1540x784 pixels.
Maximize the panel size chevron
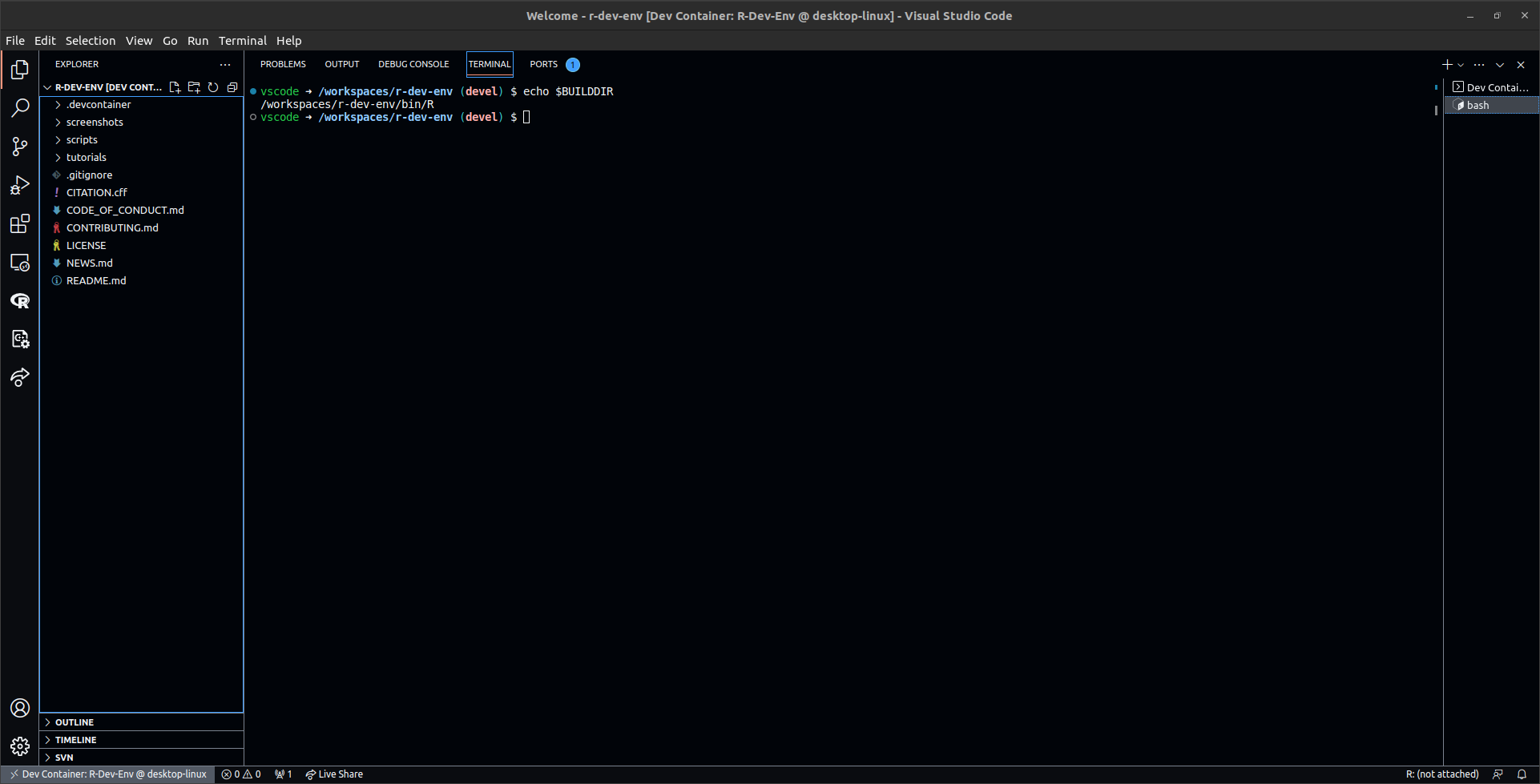1500,65
